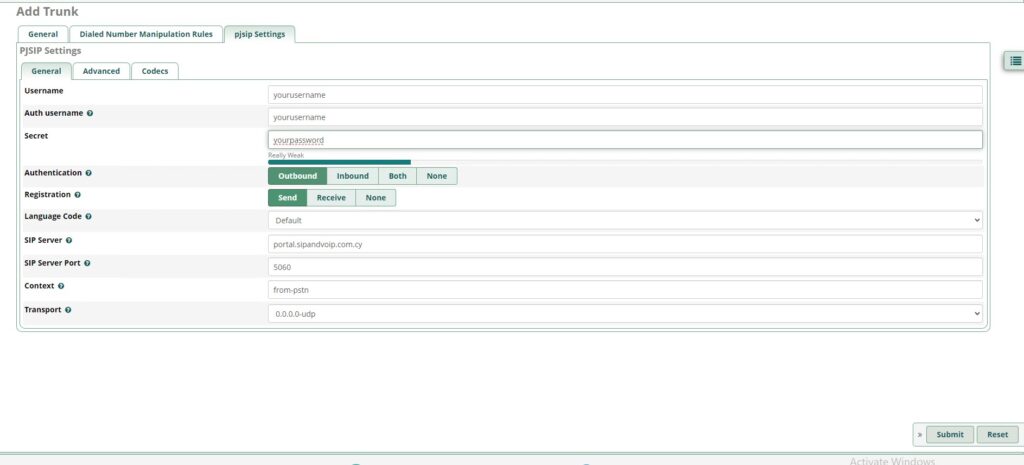Set Authentication to Inbound

pyautogui.click(x=352, y=176)
